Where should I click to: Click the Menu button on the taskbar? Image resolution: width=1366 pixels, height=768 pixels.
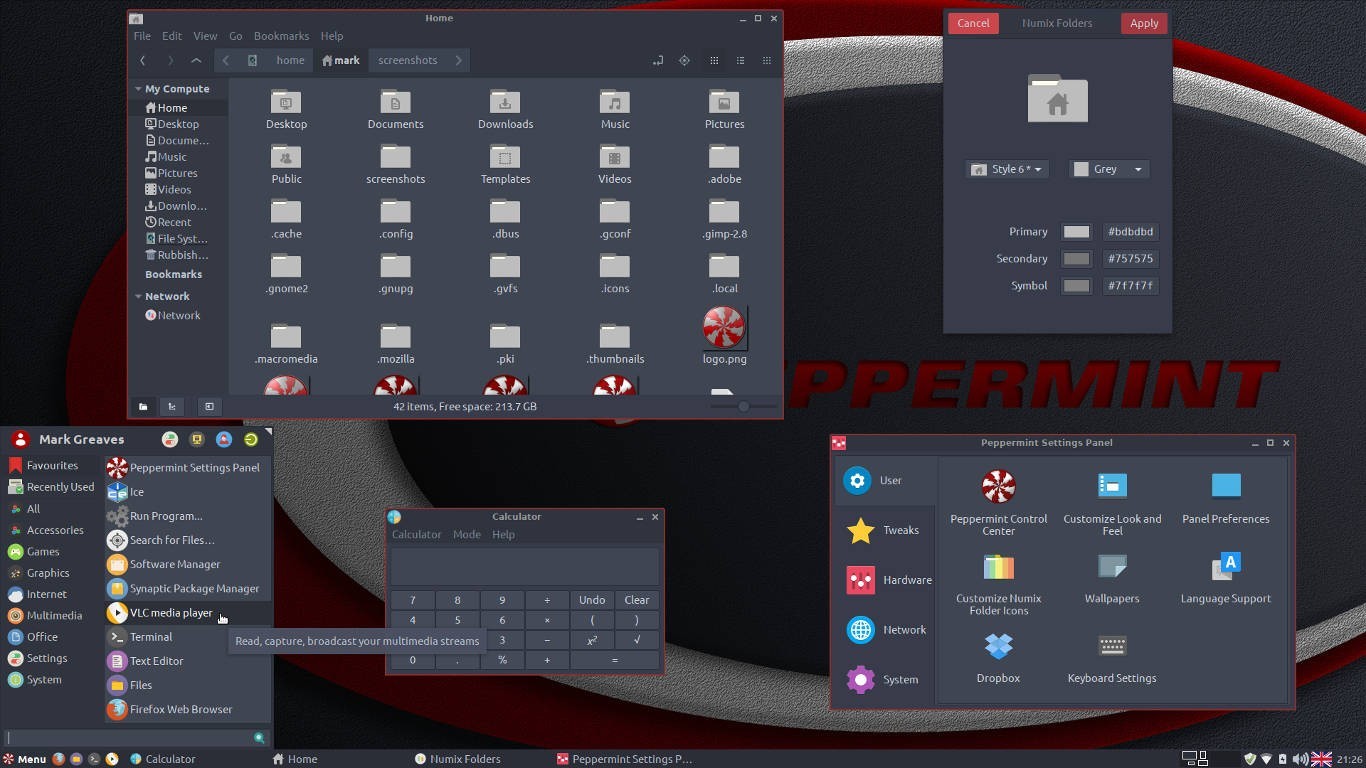click(x=24, y=759)
